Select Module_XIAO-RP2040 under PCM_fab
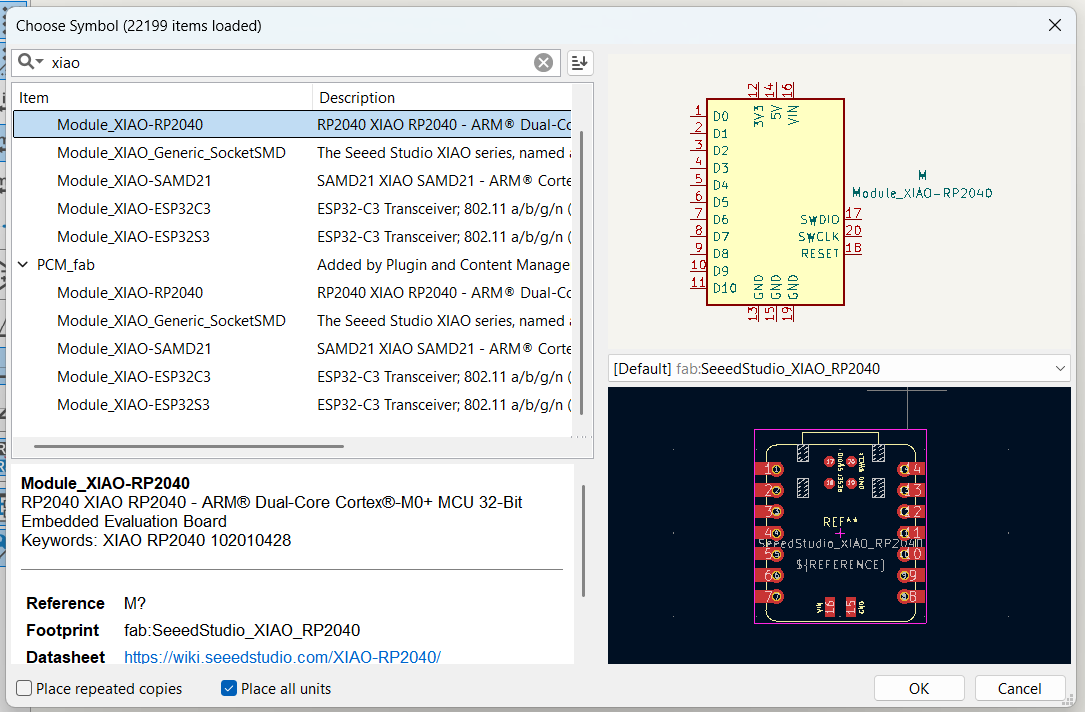Image resolution: width=1085 pixels, height=712 pixels. pos(293,293)
